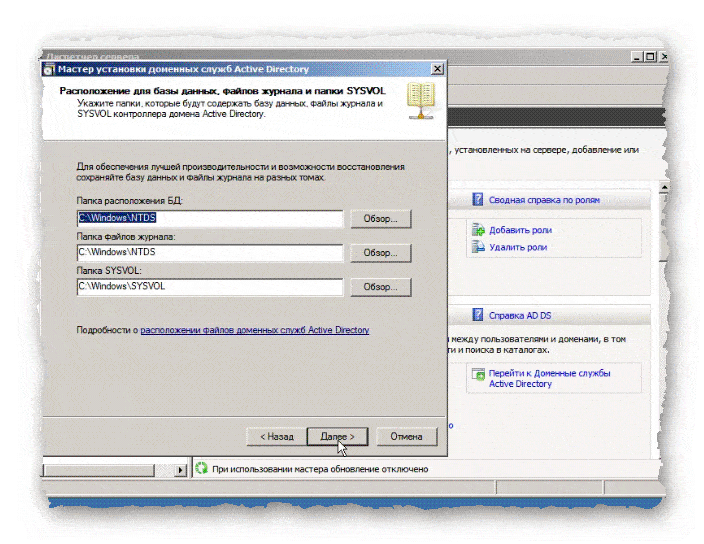The image size is (704, 544).
Task: Click the icon beside Перейти к Доменные службы
Action: pyautogui.click(x=478, y=374)
